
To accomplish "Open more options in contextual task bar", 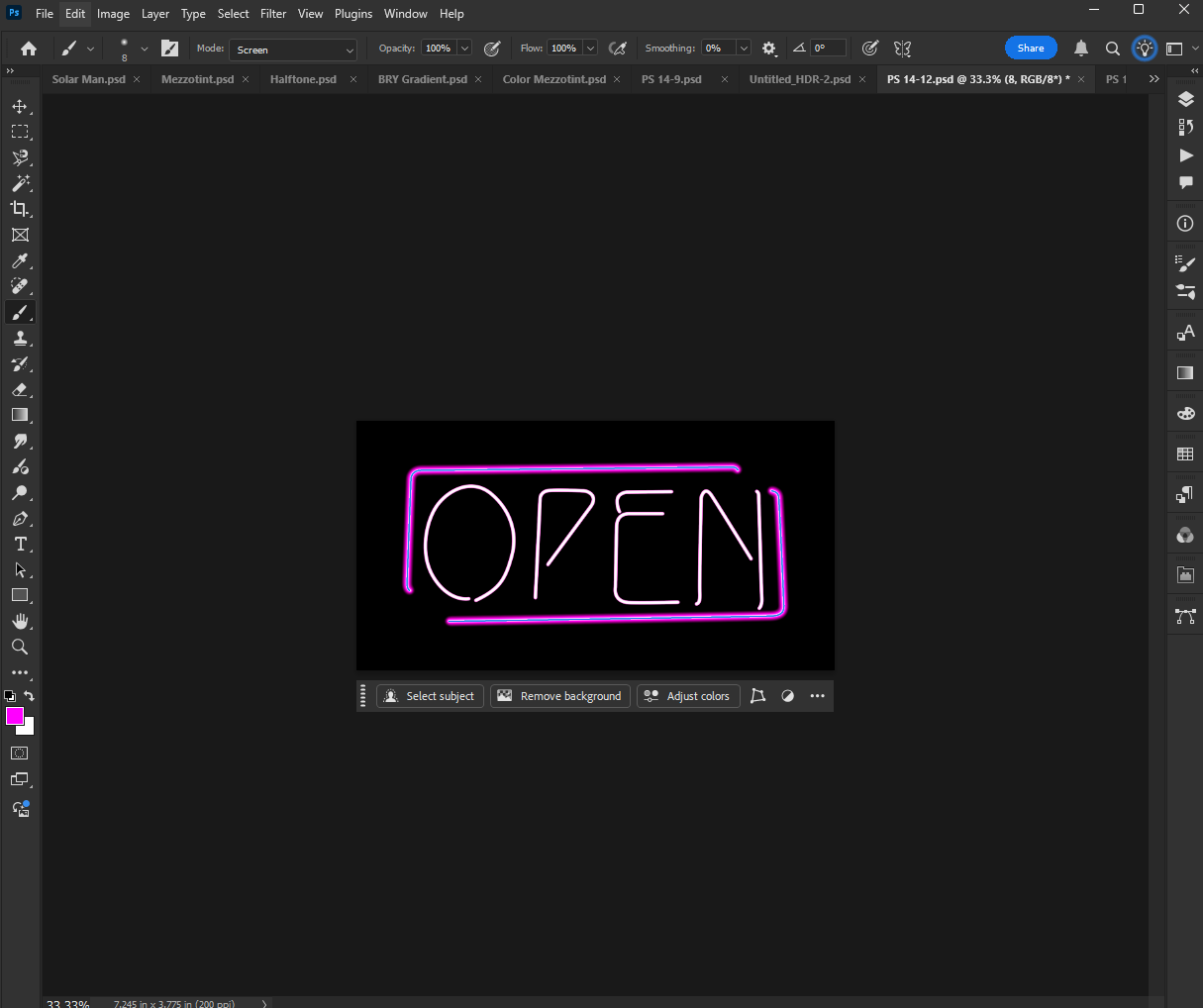I will 817,696.
